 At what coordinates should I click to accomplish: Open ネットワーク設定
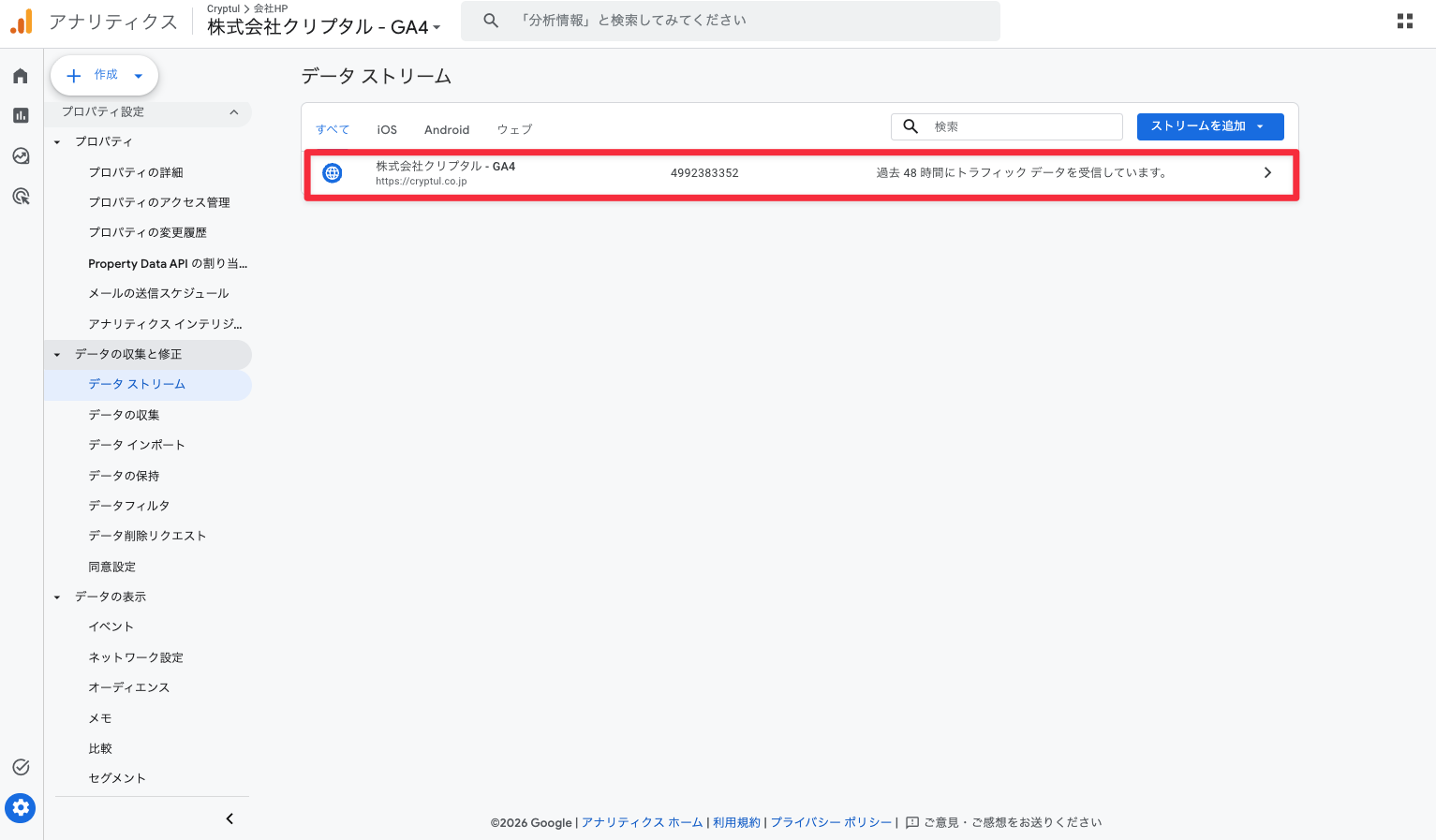tap(136, 657)
